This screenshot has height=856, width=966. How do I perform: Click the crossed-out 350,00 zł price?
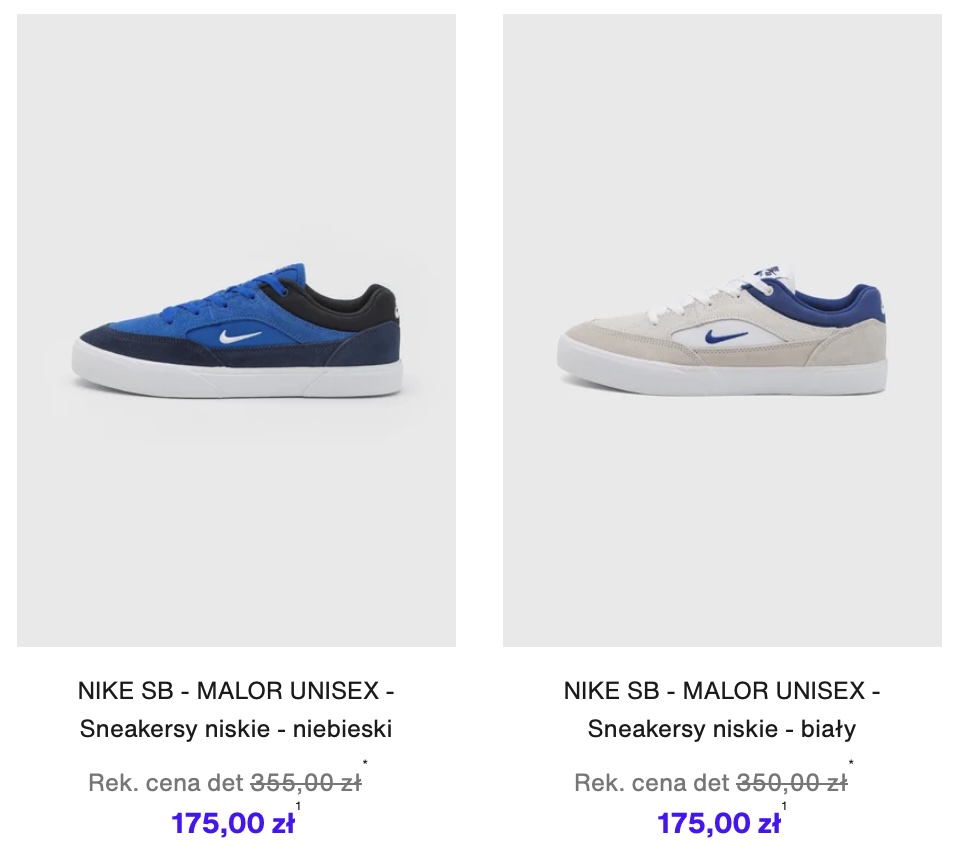tap(792, 783)
